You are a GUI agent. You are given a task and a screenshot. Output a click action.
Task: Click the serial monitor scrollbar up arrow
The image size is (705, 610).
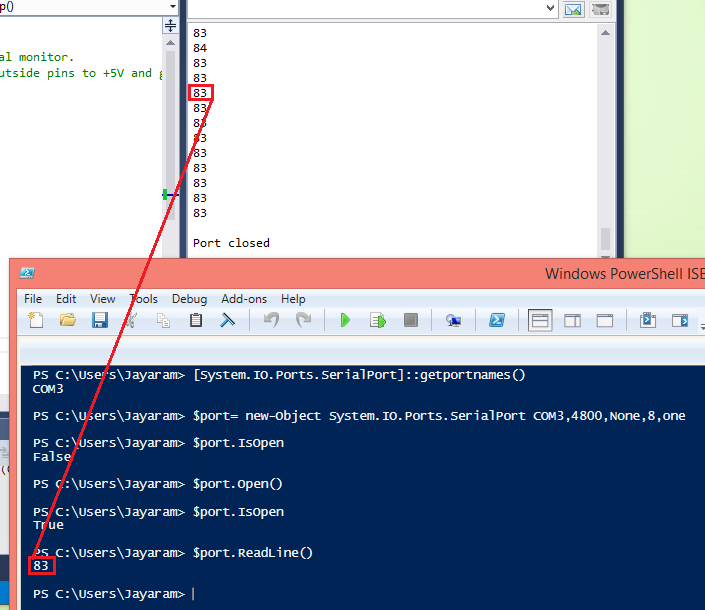point(605,33)
